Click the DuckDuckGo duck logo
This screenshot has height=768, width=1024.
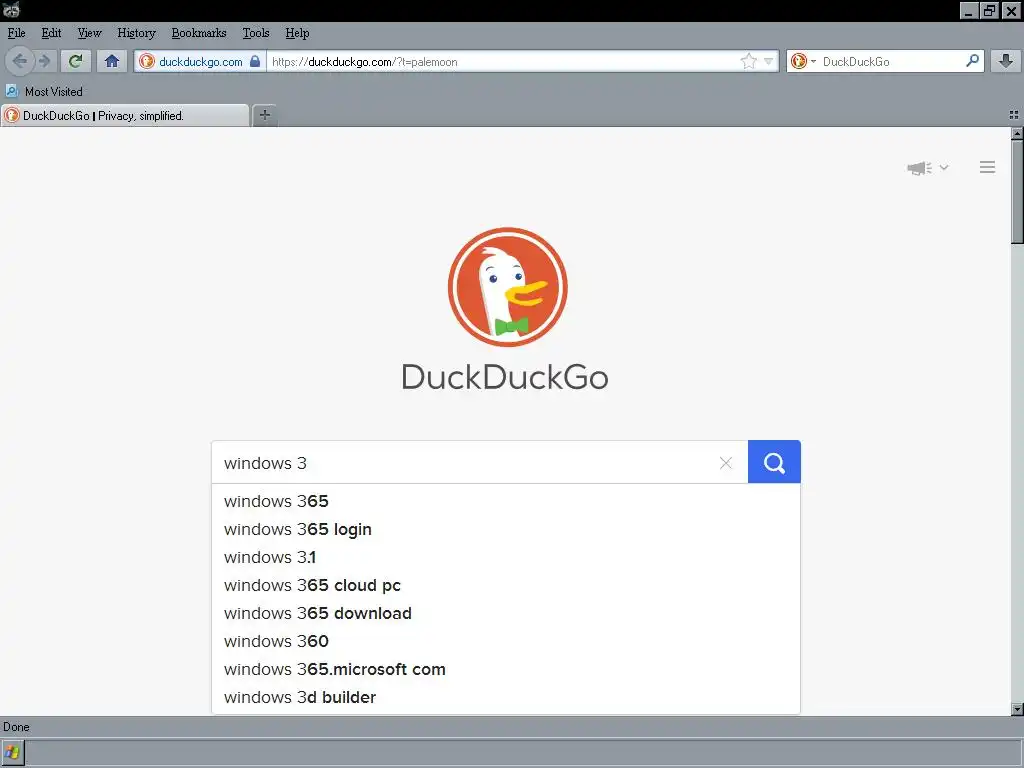(x=507, y=287)
